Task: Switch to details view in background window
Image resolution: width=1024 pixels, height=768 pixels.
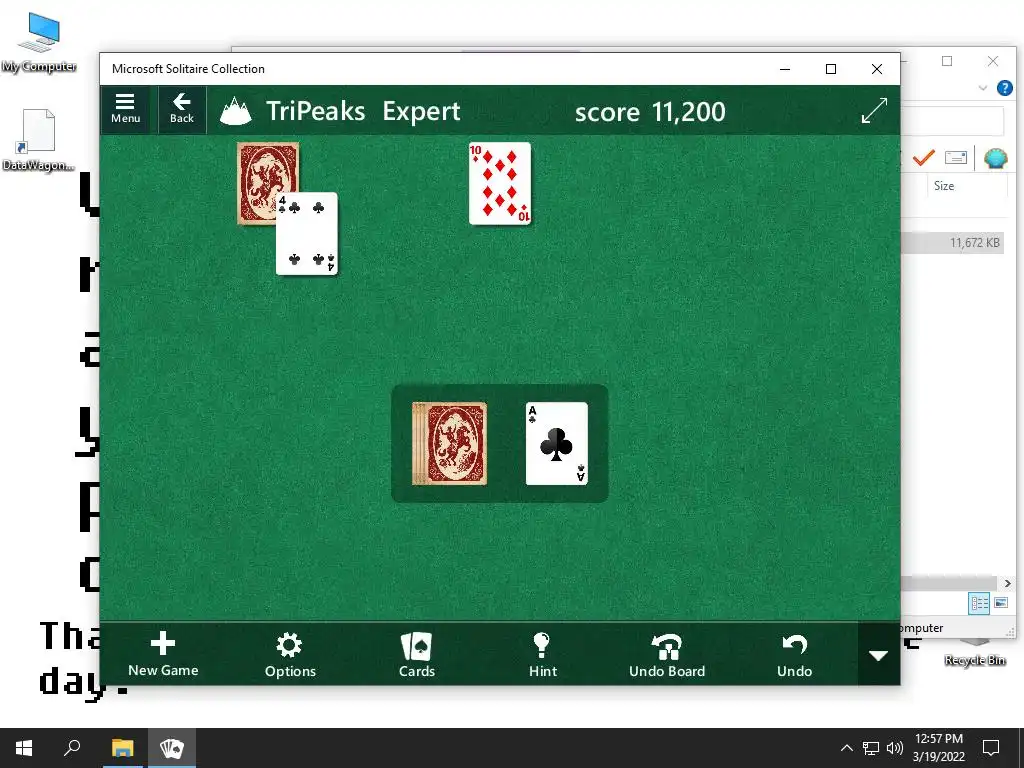Action: pyautogui.click(x=979, y=603)
